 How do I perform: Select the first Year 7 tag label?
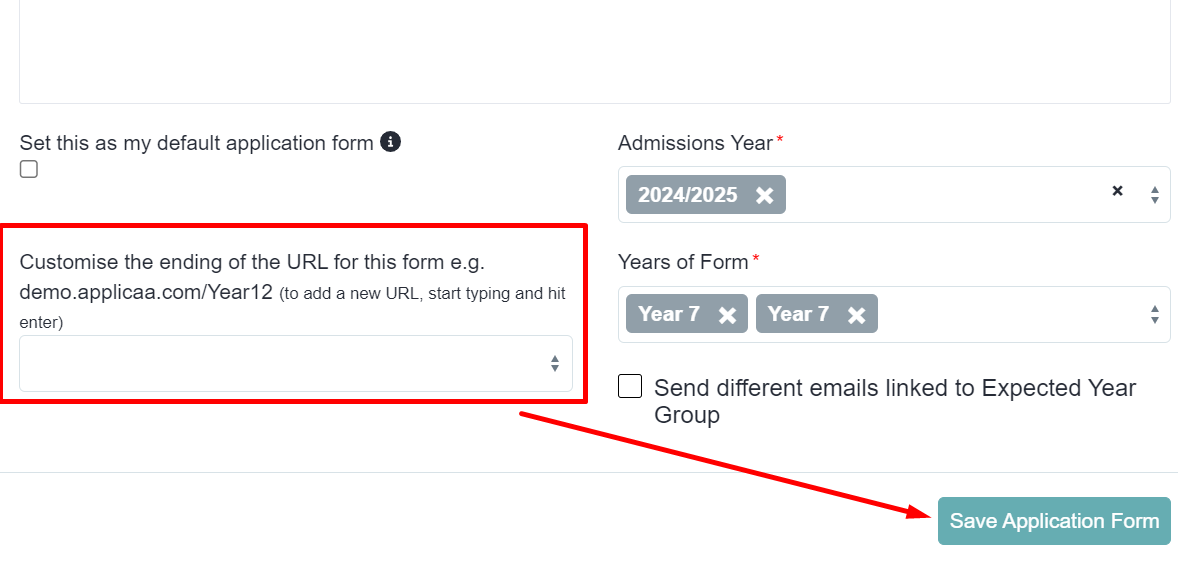pos(669,314)
